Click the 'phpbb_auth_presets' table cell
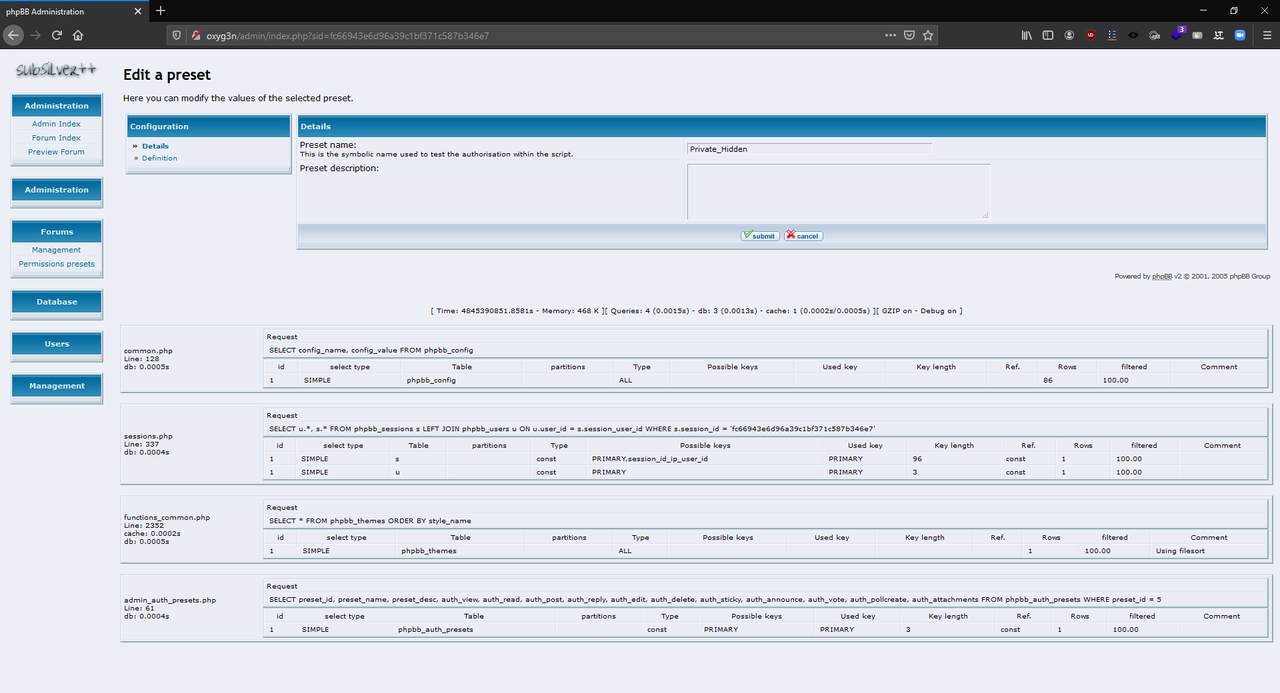Image resolution: width=1280 pixels, height=693 pixels. [436, 630]
